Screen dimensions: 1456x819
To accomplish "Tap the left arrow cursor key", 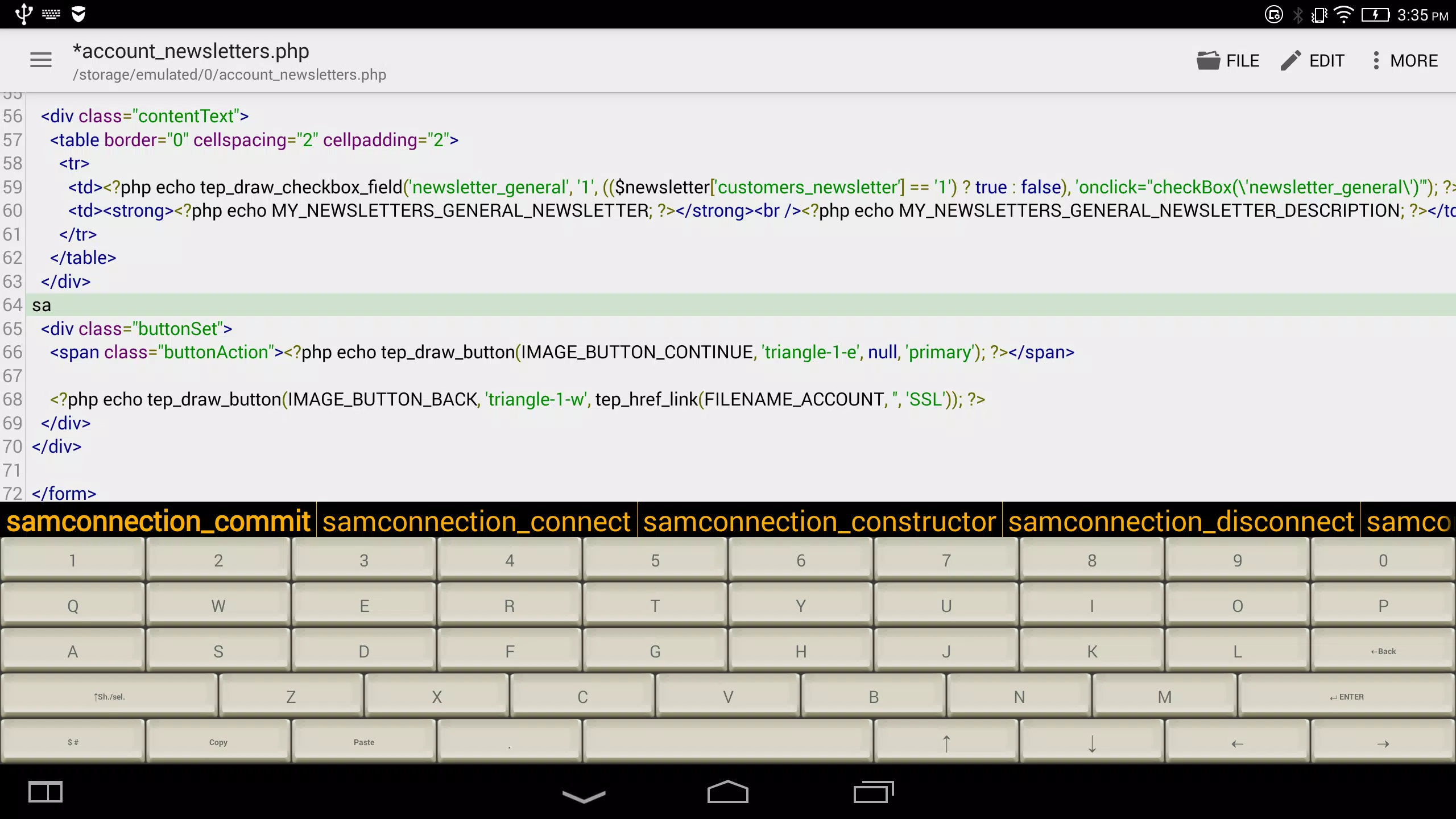I will [x=1238, y=742].
